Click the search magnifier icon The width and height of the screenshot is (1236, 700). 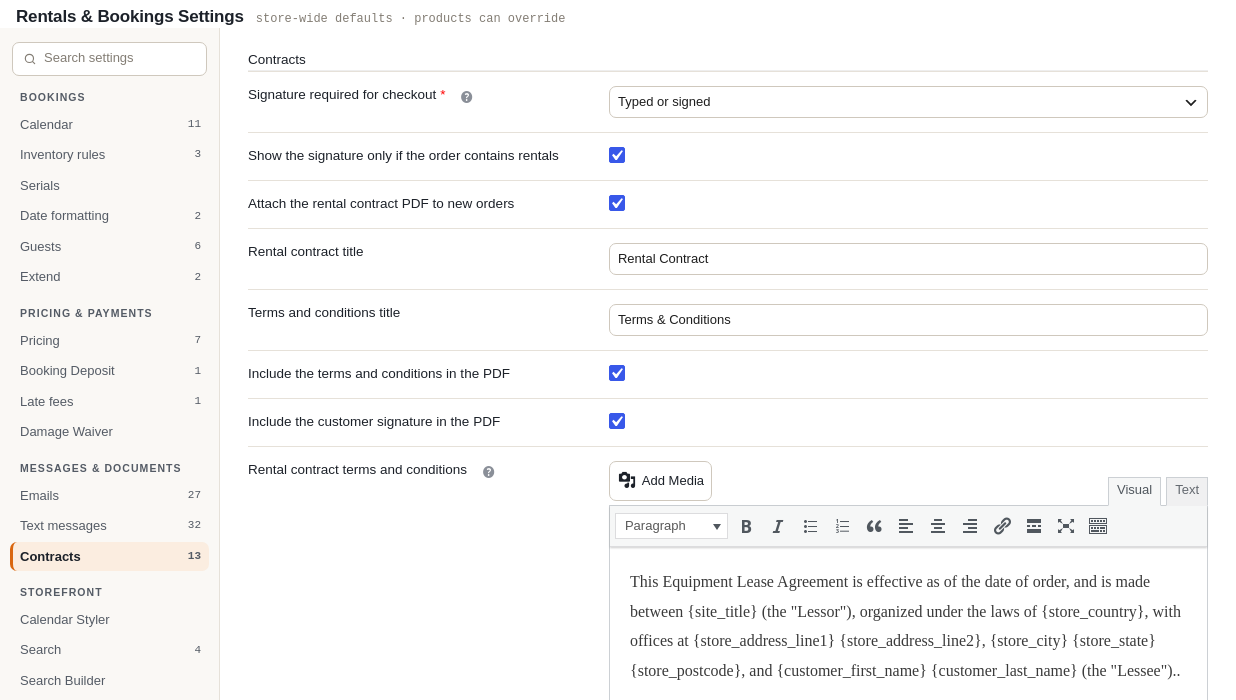(x=30, y=59)
